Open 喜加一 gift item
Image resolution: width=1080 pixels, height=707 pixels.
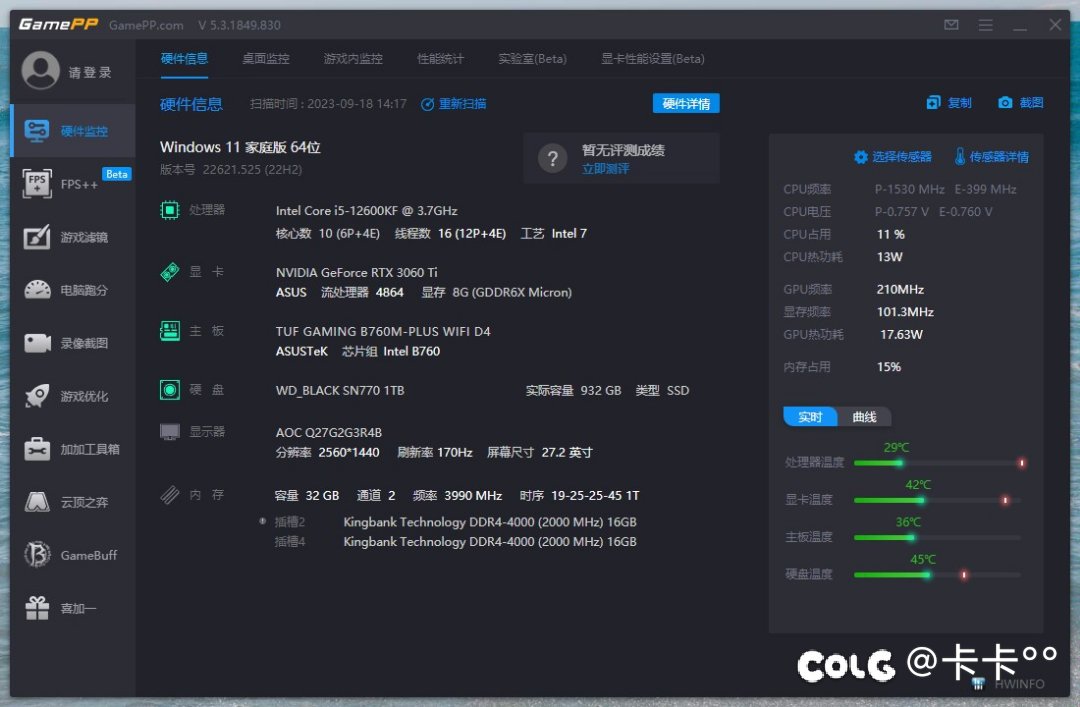click(73, 608)
